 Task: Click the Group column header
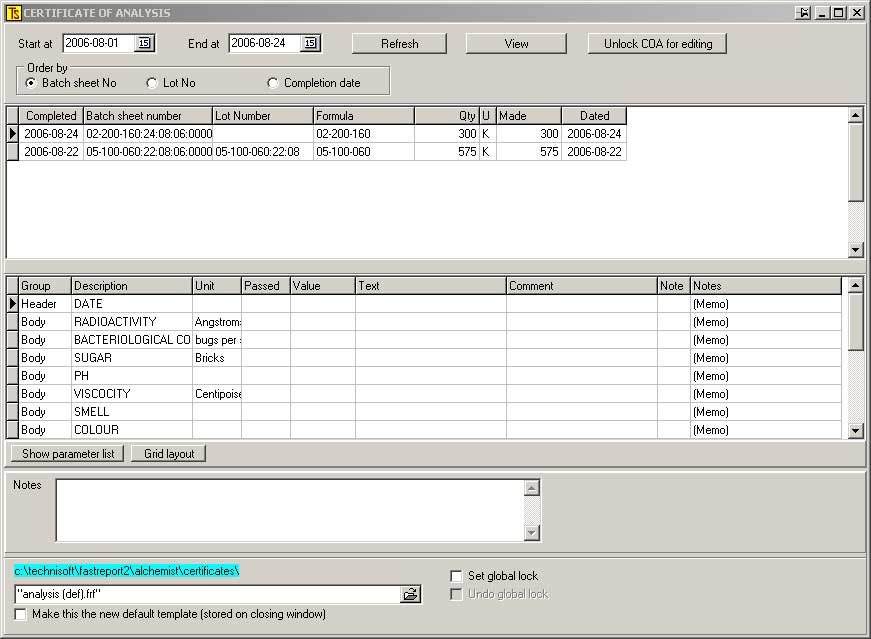(45, 286)
